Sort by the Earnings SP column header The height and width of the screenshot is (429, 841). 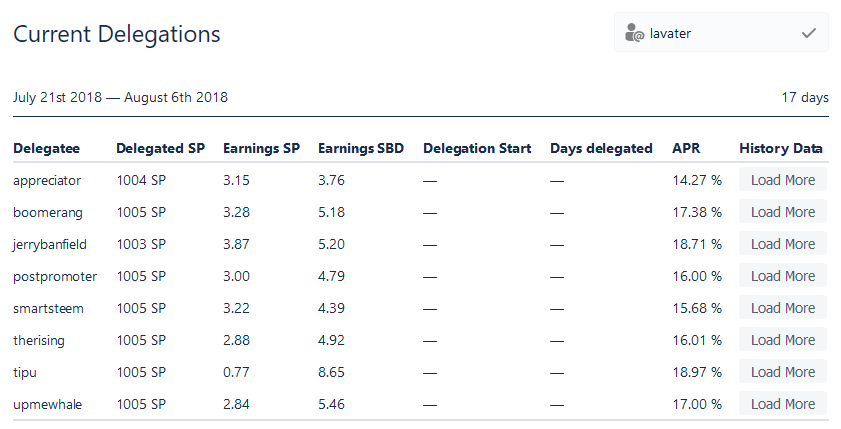point(261,149)
